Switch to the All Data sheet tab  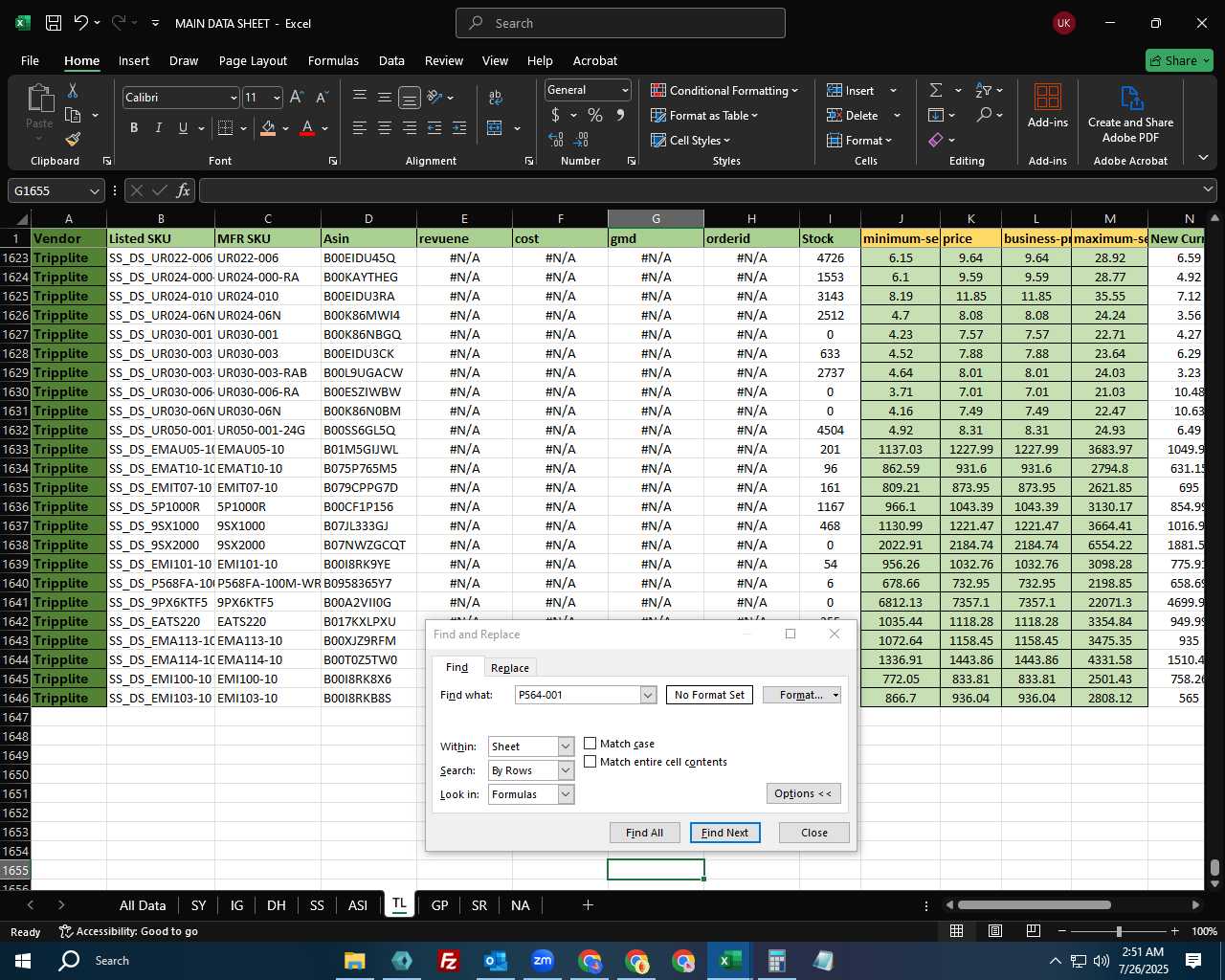[143, 905]
